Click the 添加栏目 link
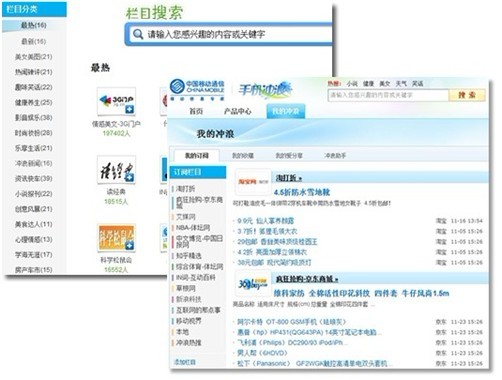 (x=185, y=362)
